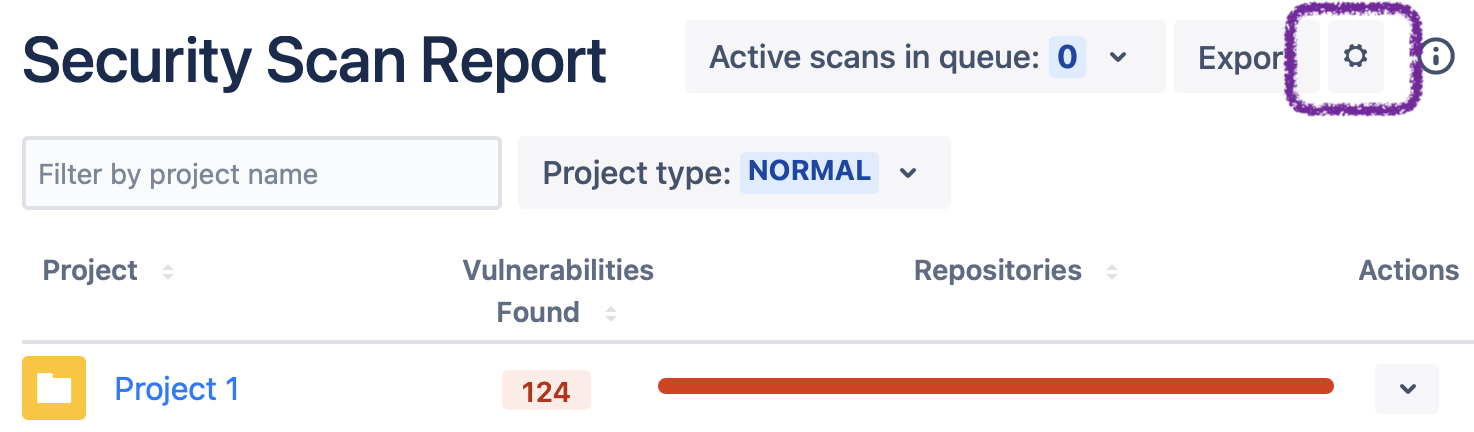Focus the Filter by project name field

click(261, 174)
